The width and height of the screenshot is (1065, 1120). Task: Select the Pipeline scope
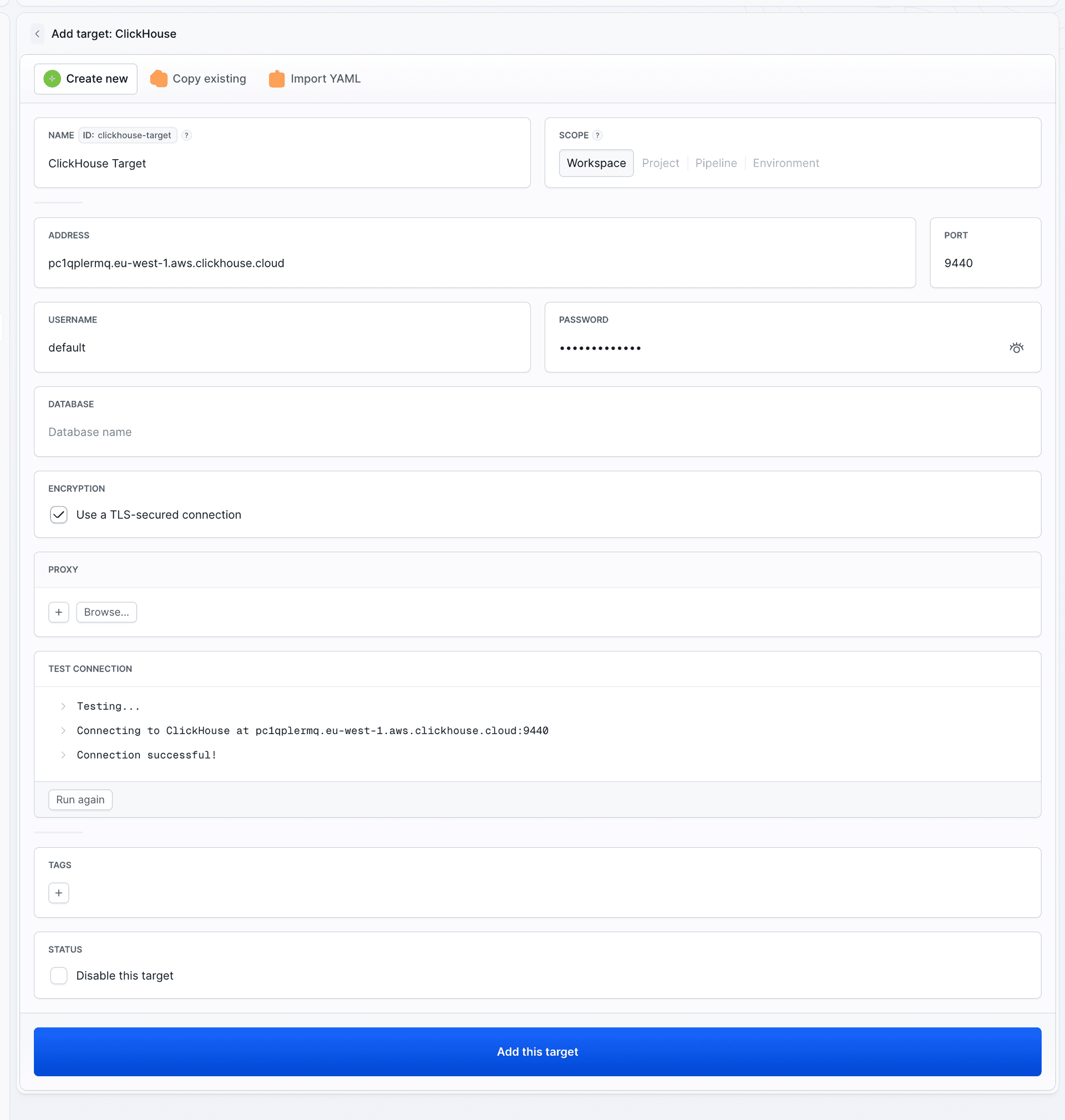[x=716, y=164]
